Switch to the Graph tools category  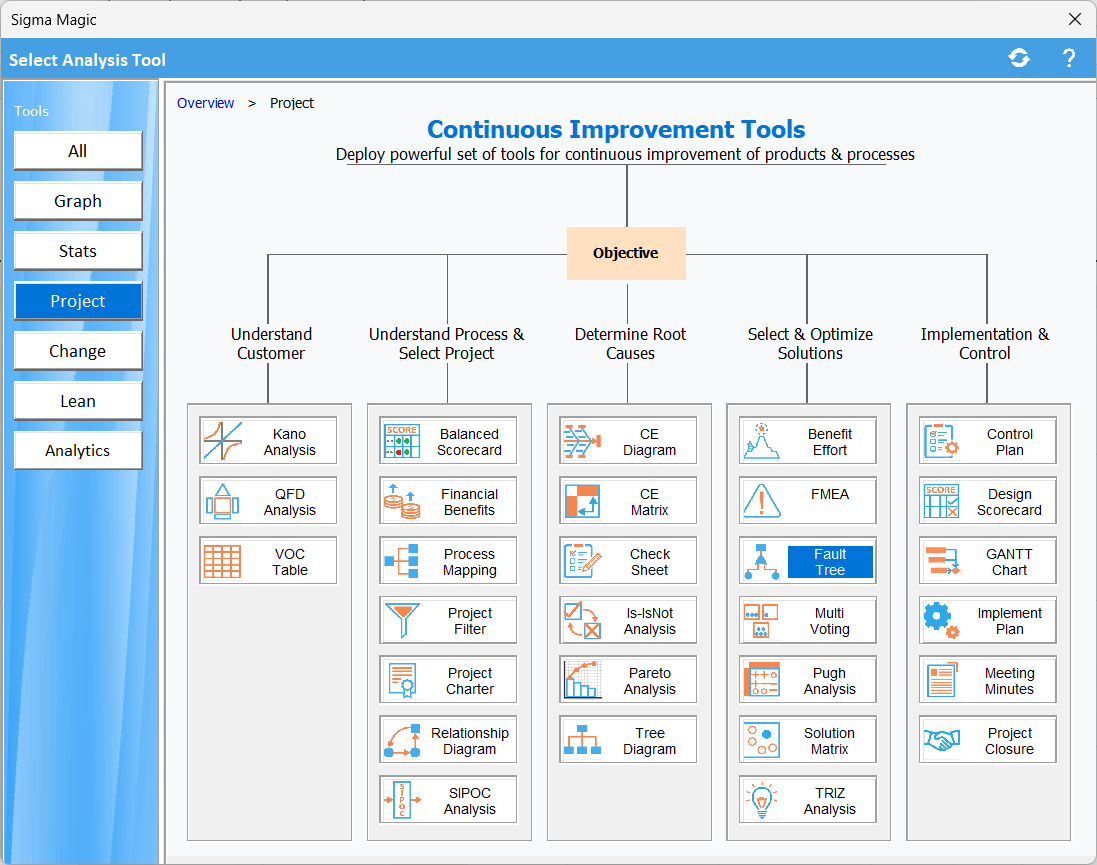pos(78,201)
